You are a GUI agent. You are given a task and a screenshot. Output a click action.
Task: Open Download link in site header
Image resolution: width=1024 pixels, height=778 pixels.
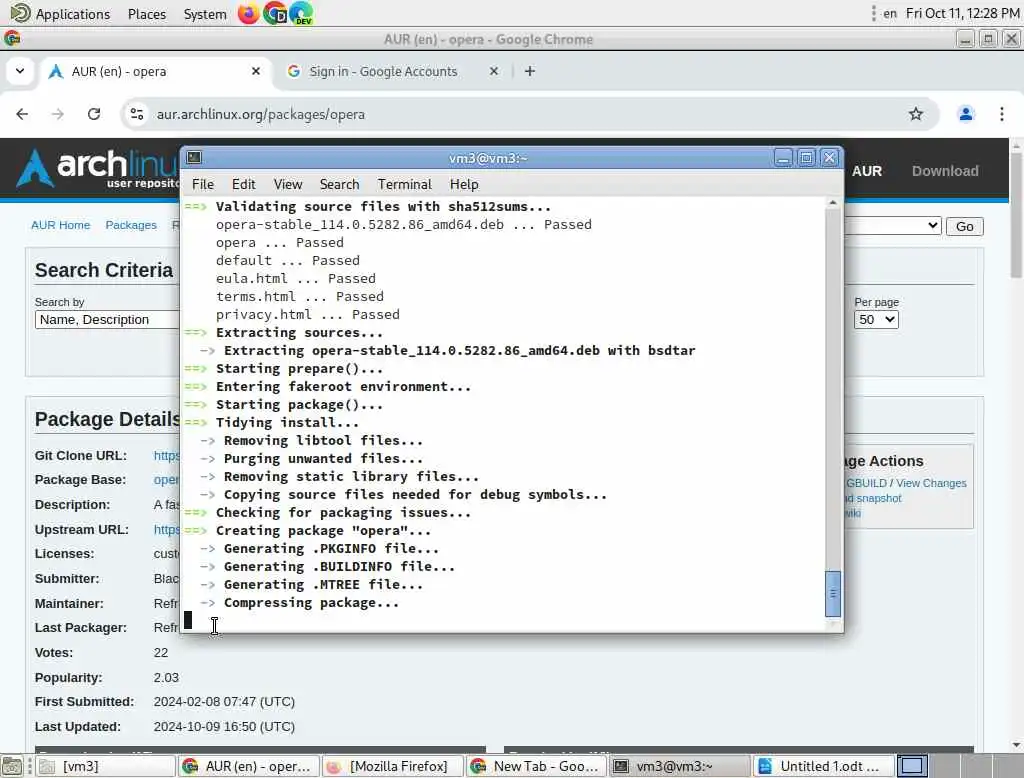coord(945,171)
